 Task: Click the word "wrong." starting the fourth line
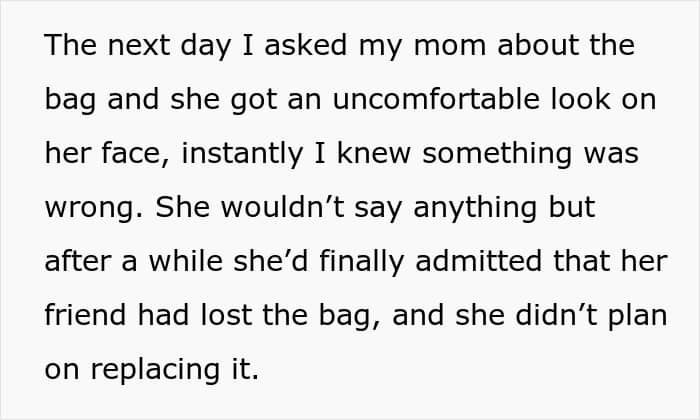tap(94, 208)
